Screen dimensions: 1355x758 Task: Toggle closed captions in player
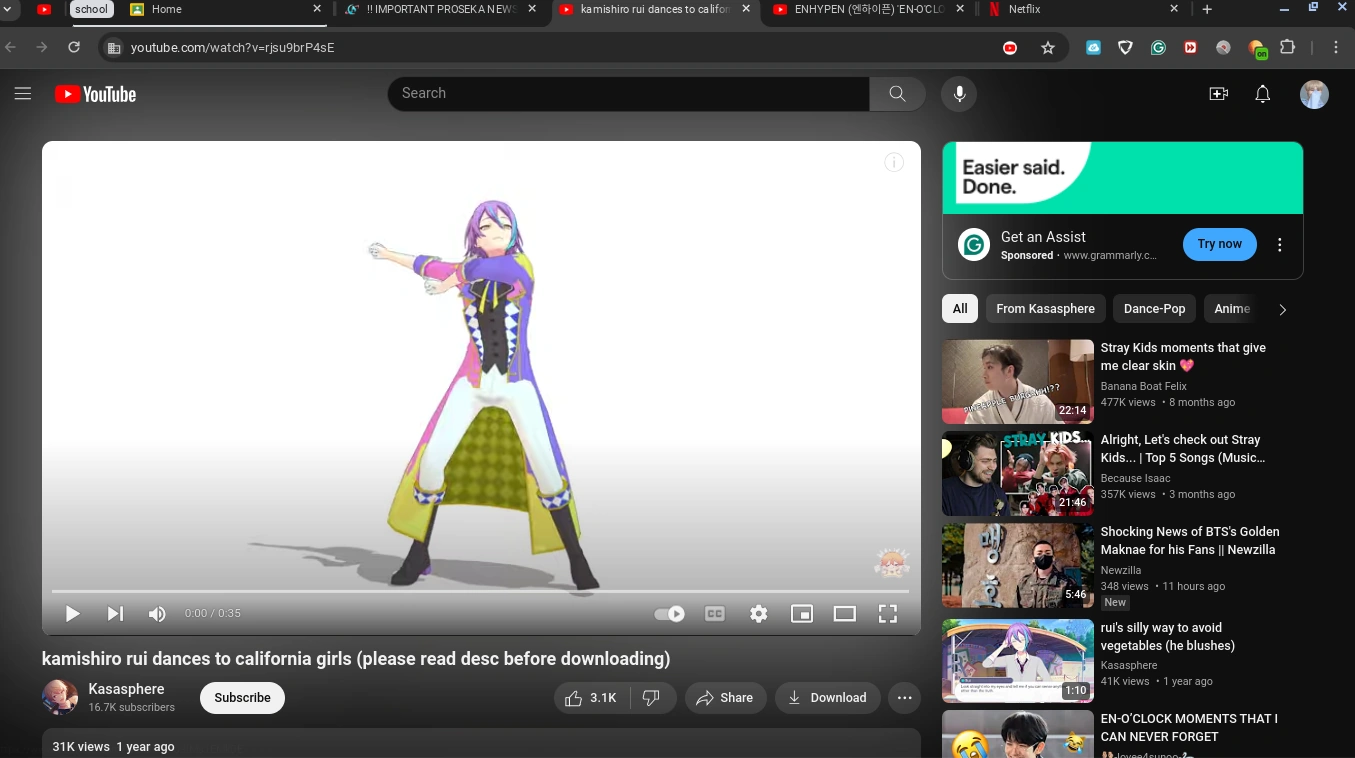click(x=715, y=614)
